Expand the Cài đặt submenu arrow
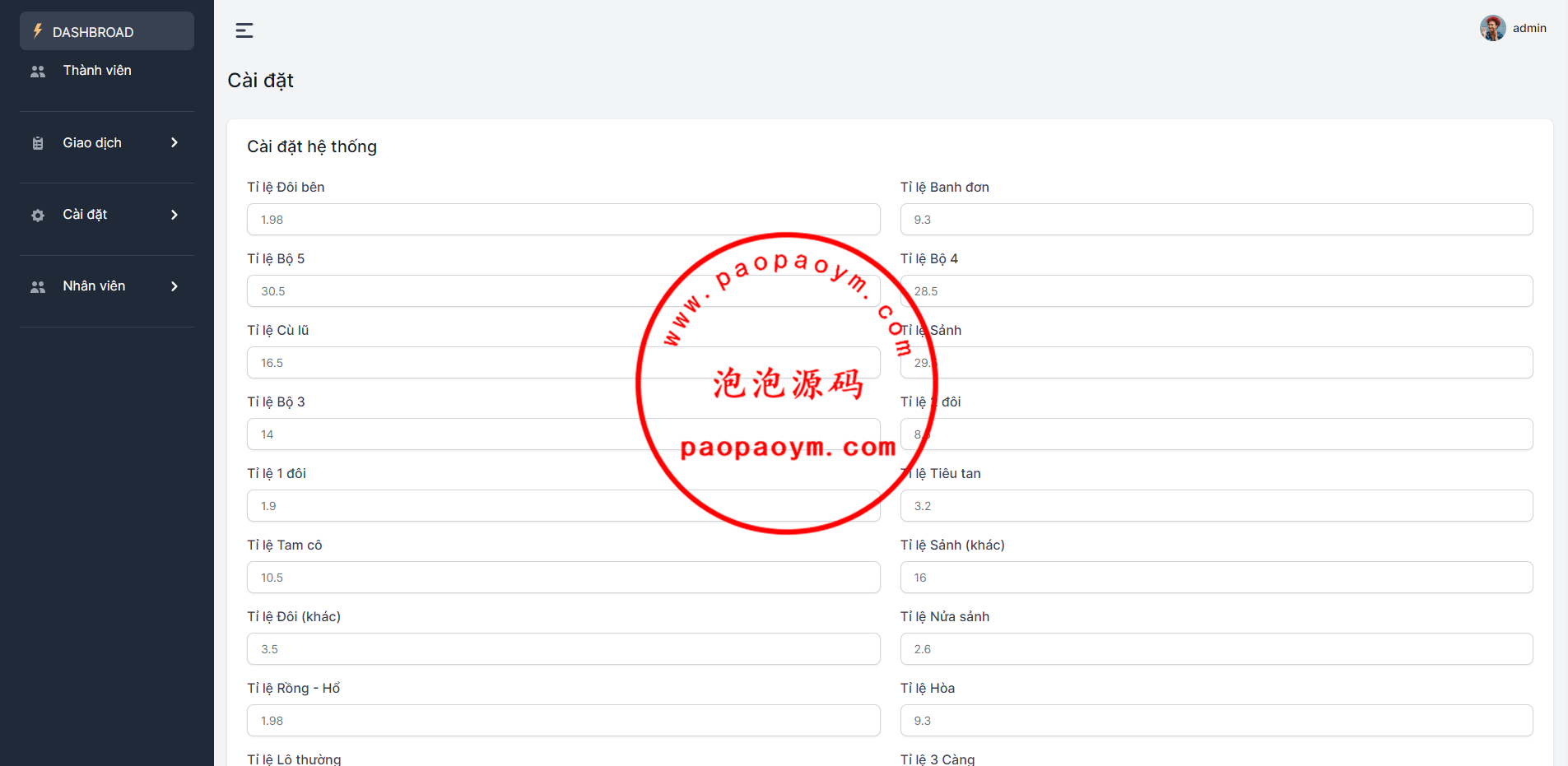This screenshot has height=766, width=1568. 174,215
